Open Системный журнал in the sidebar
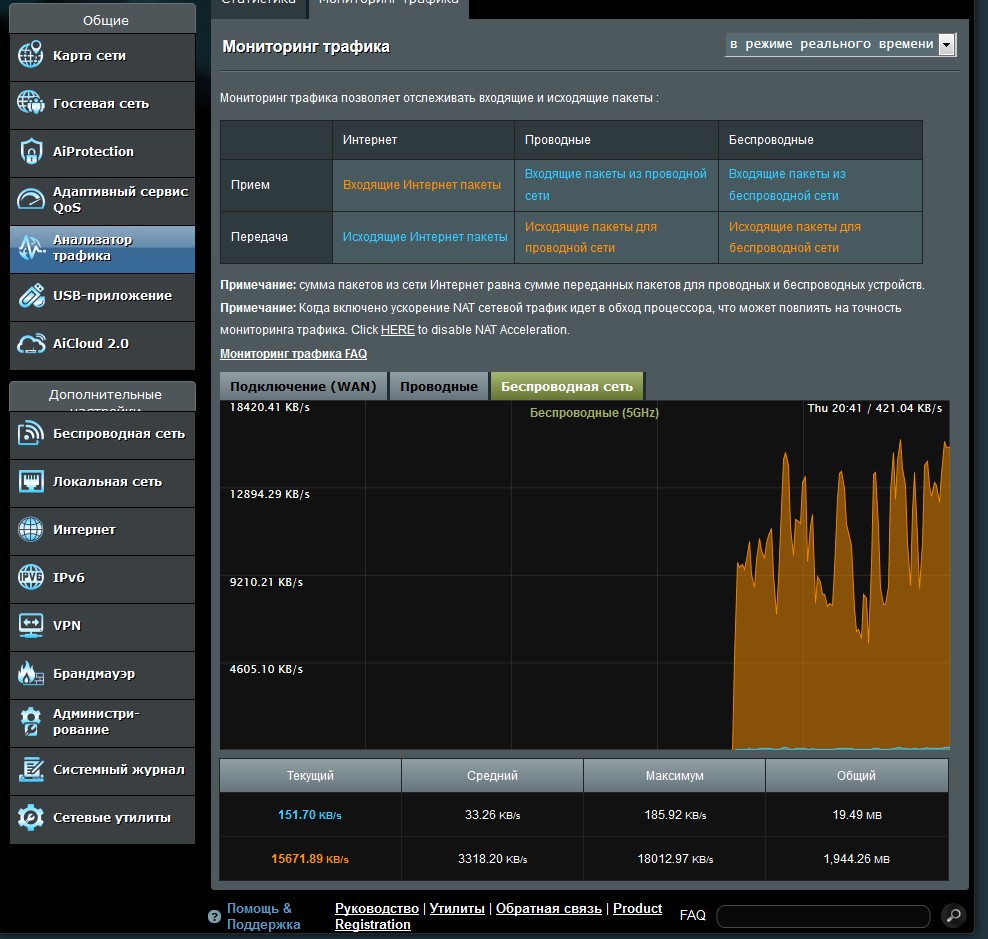This screenshot has height=939, width=988. pyautogui.click(x=118, y=769)
